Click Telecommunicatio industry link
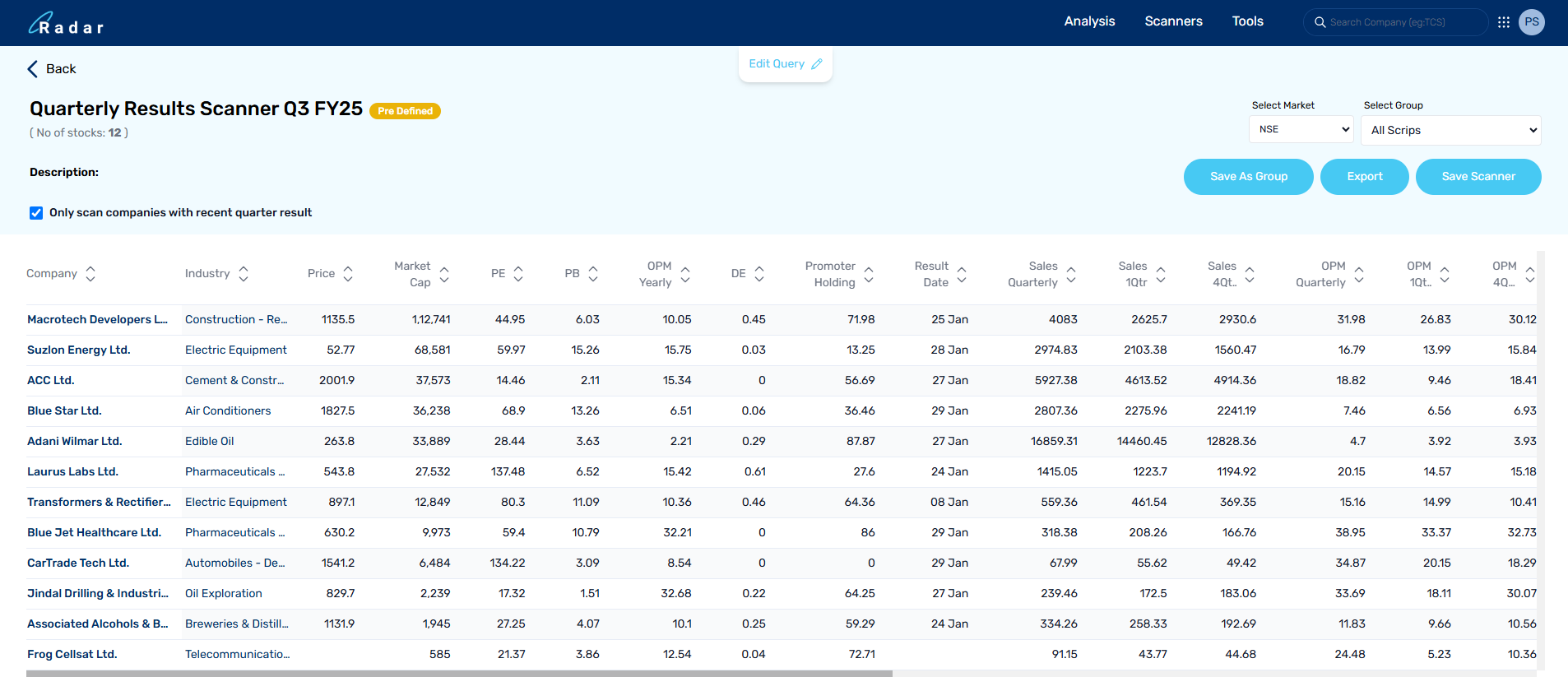1568x677 pixels. point(237,655)
